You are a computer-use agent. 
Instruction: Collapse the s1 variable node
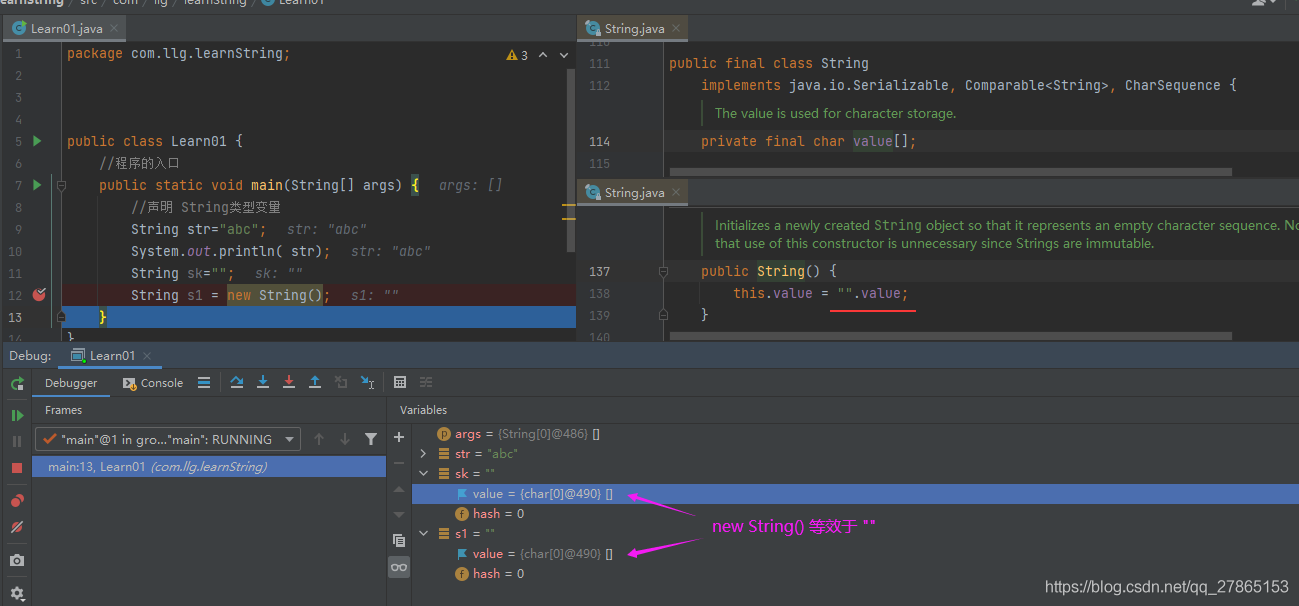tap(423, 534)
